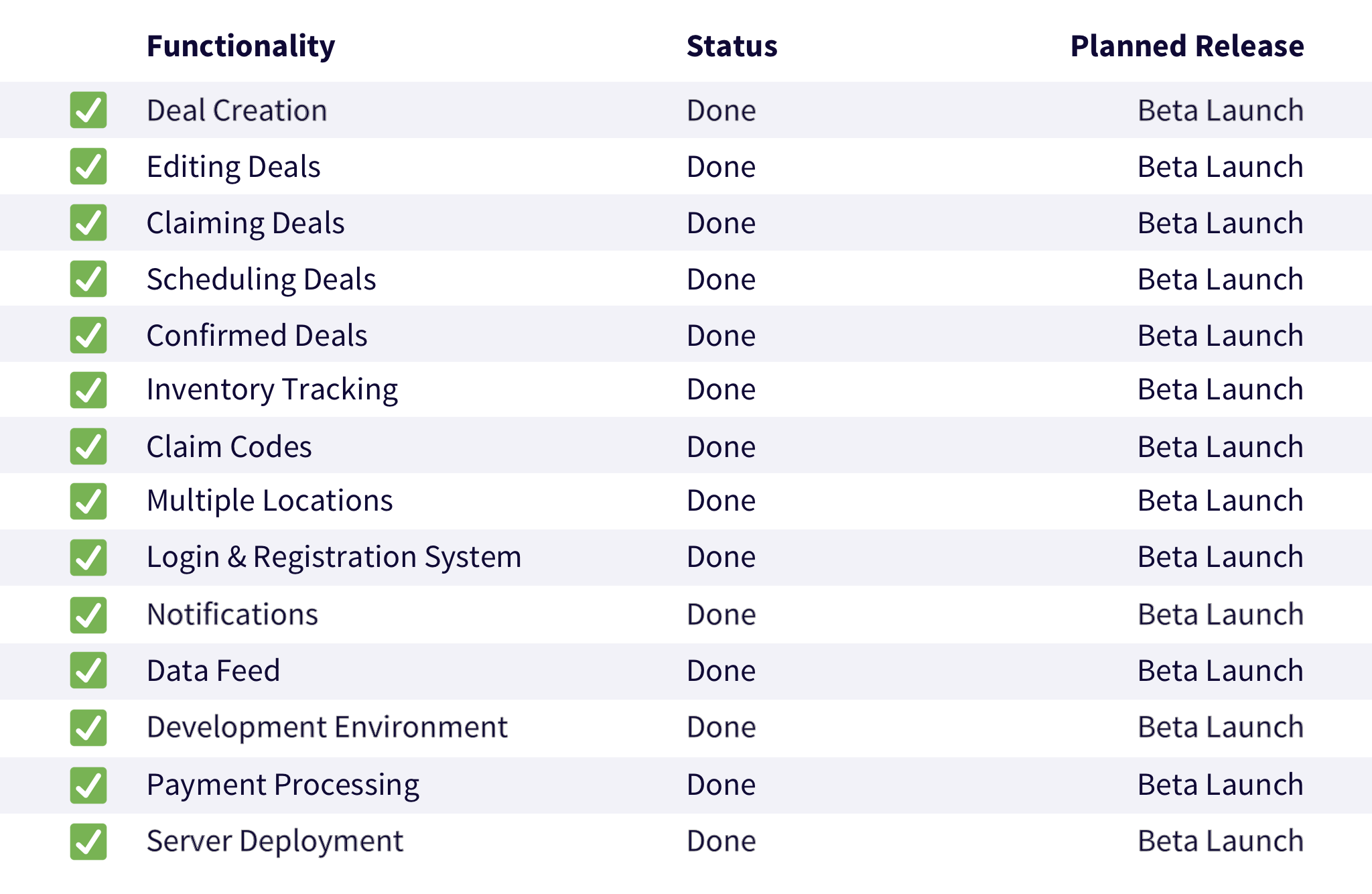Click the green checkbox beside Deal Creation

click(x=88, y=110)
